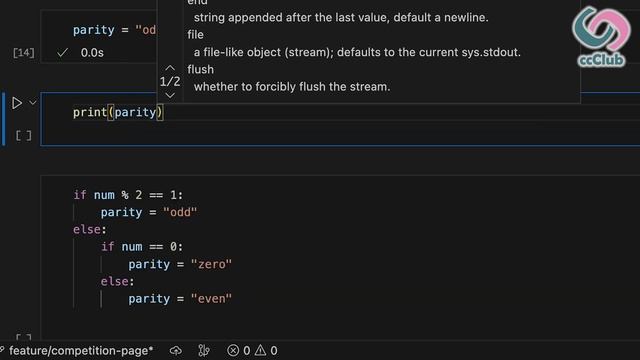This screenshot has width=640, height=360.
Task: Click the source control graph icon
Action: click(x=204, y=351)
